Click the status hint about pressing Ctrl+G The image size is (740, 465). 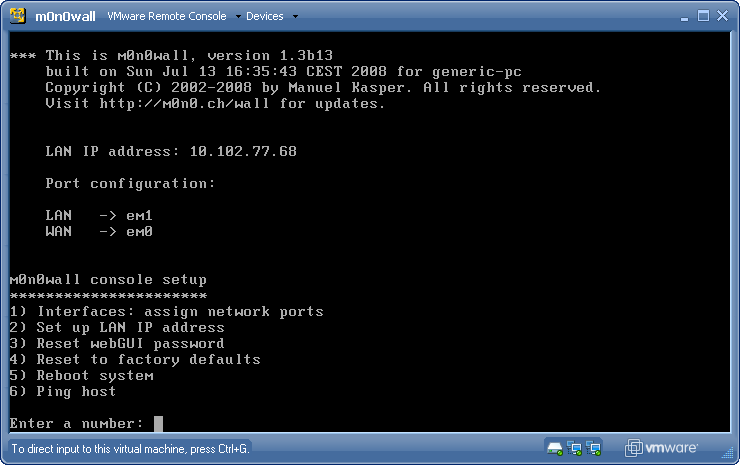click(x=130, y=448)
